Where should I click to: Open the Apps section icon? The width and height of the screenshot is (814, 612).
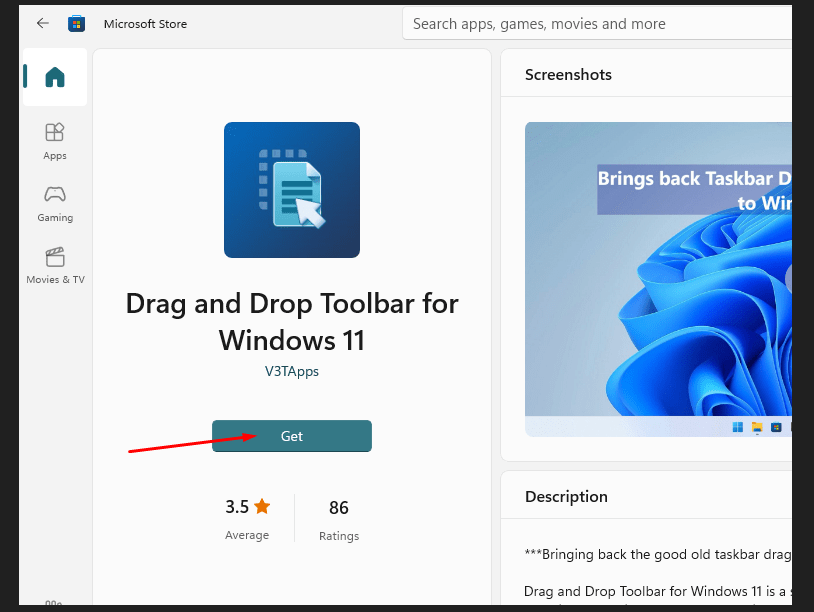[55, 140]
